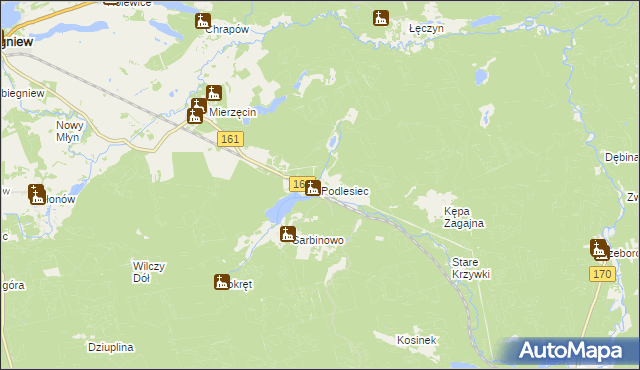Click the Dziuplina place label
This screenshot has width=640, height=370.
tap(111, 348)
